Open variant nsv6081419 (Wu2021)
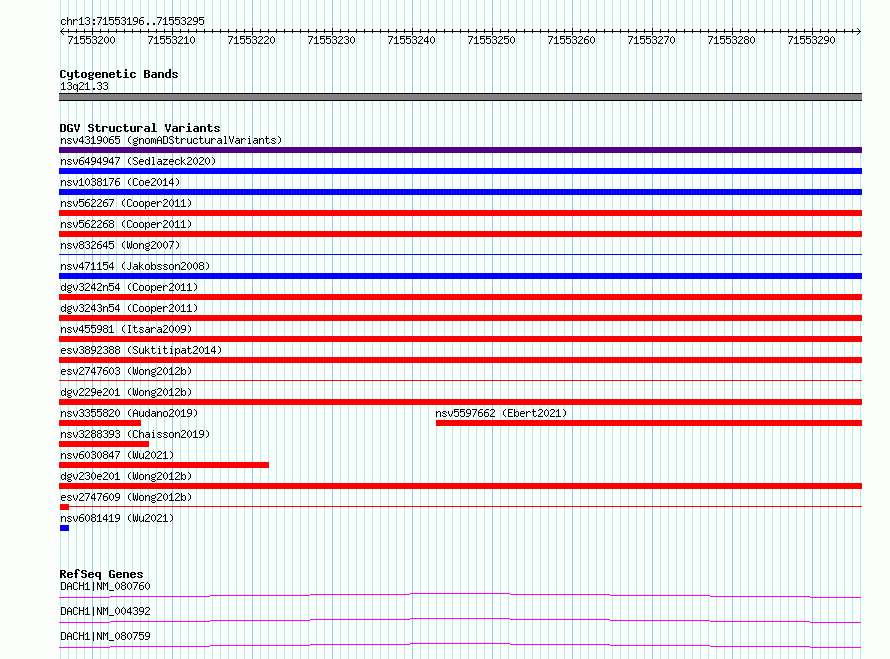 117,518
